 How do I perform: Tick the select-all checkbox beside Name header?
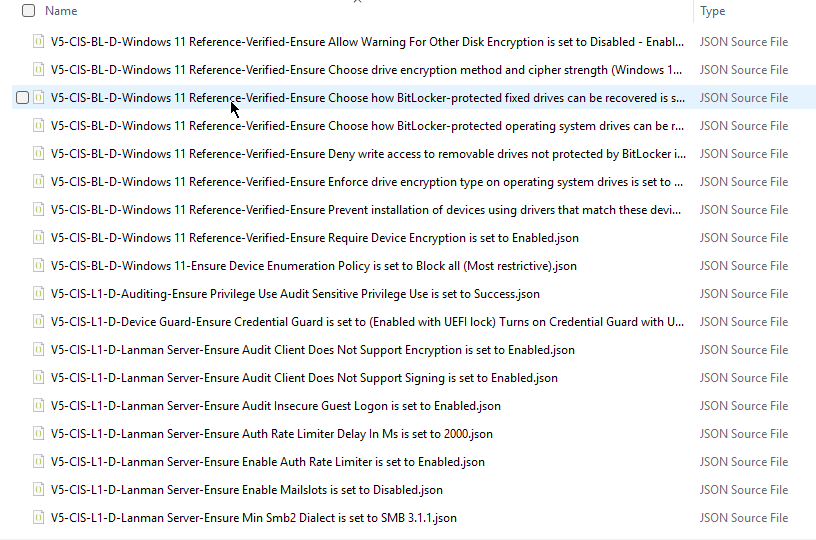29,10
